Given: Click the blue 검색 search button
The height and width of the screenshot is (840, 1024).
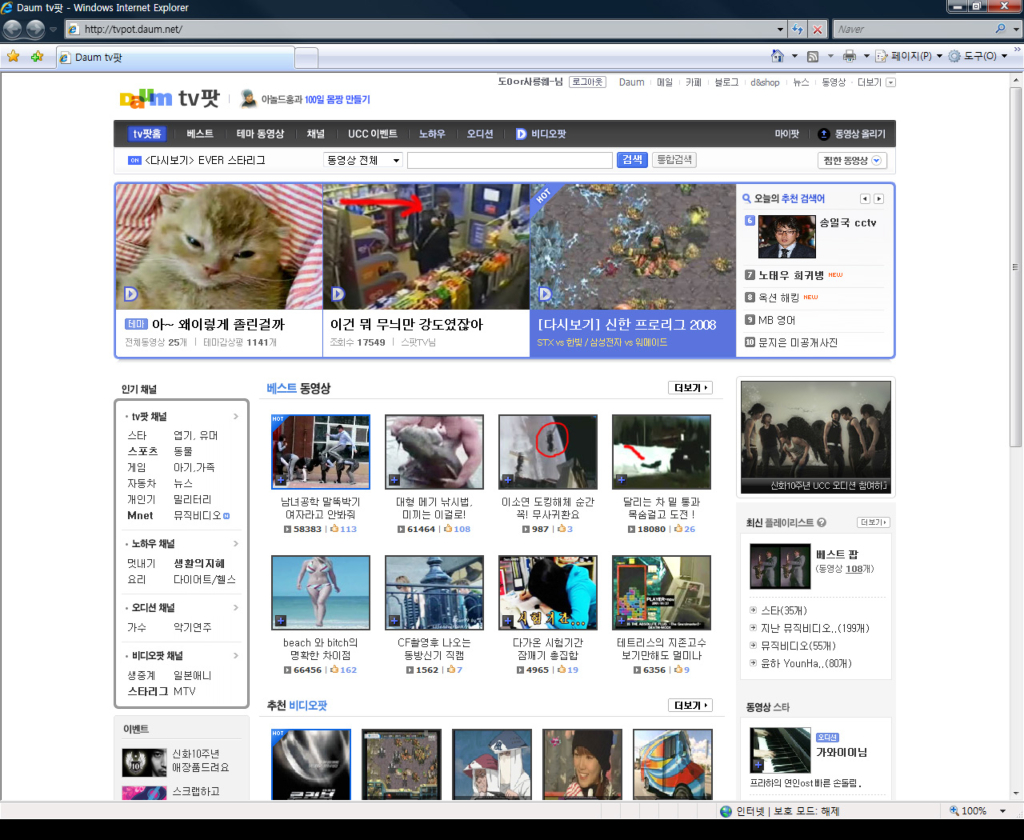Looking at the screenshot, I should click(x=632, y=160).
